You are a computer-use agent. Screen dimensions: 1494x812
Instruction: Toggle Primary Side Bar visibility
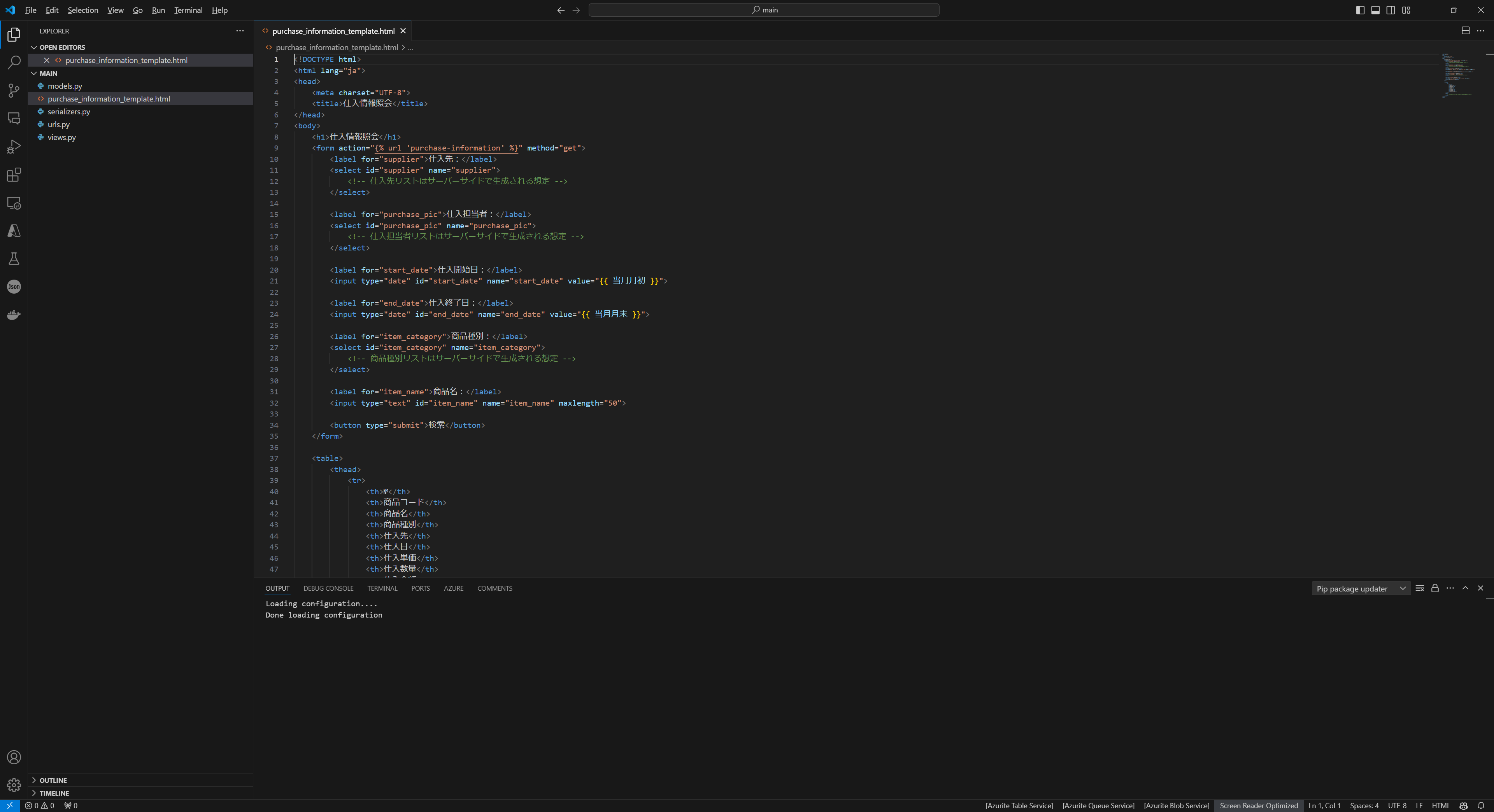(x=1360, y=10)
